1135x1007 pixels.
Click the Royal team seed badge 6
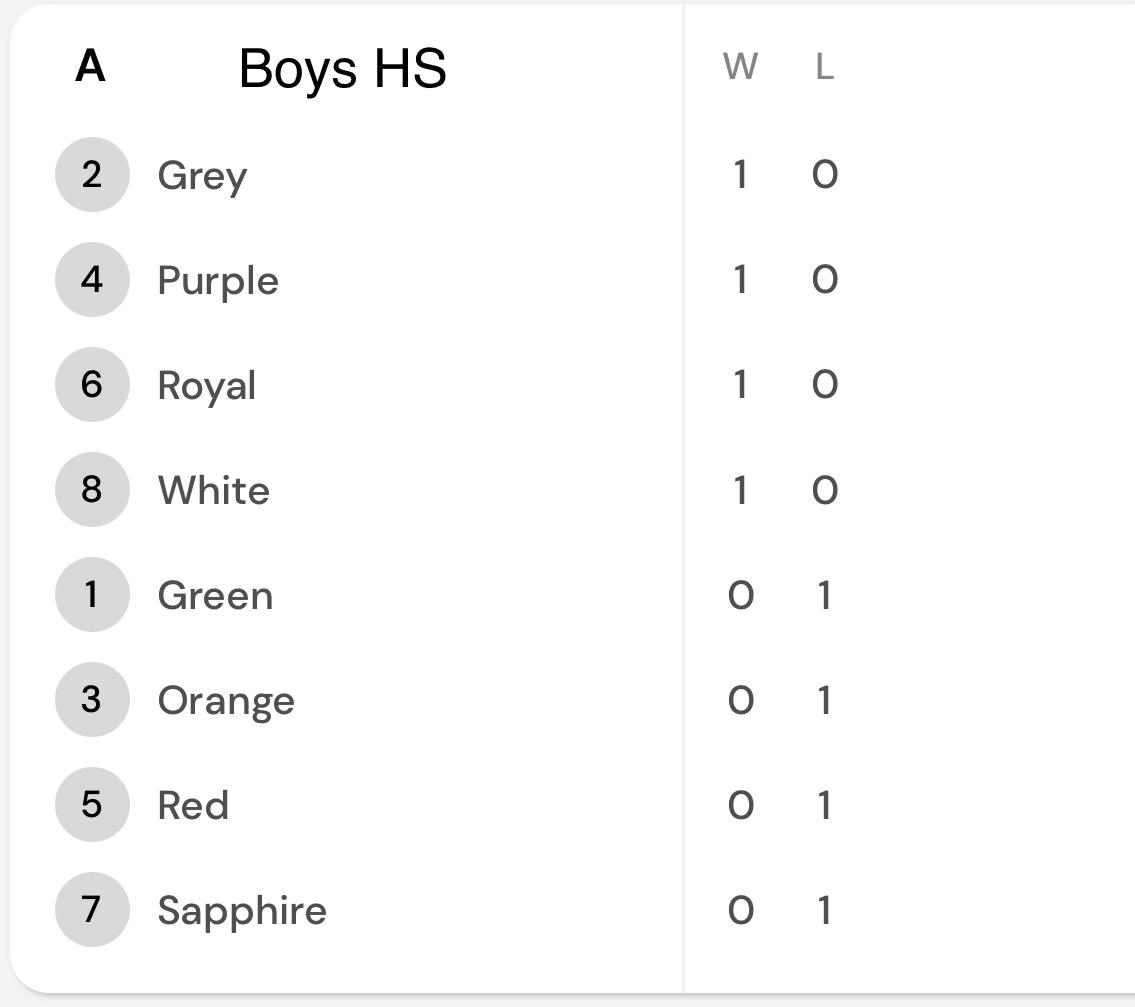point(92,384)
